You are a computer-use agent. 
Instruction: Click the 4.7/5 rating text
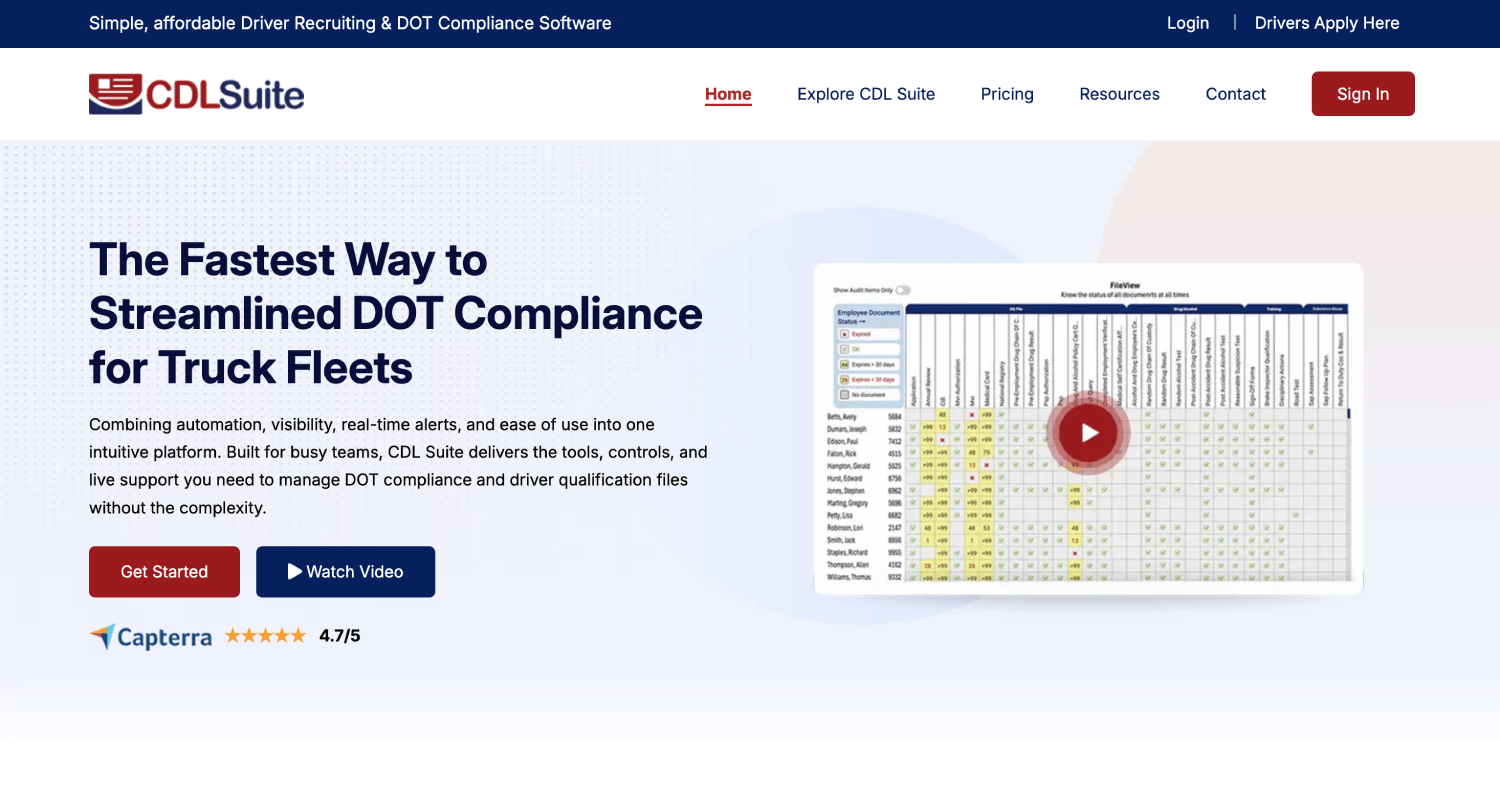click(340, 635)
